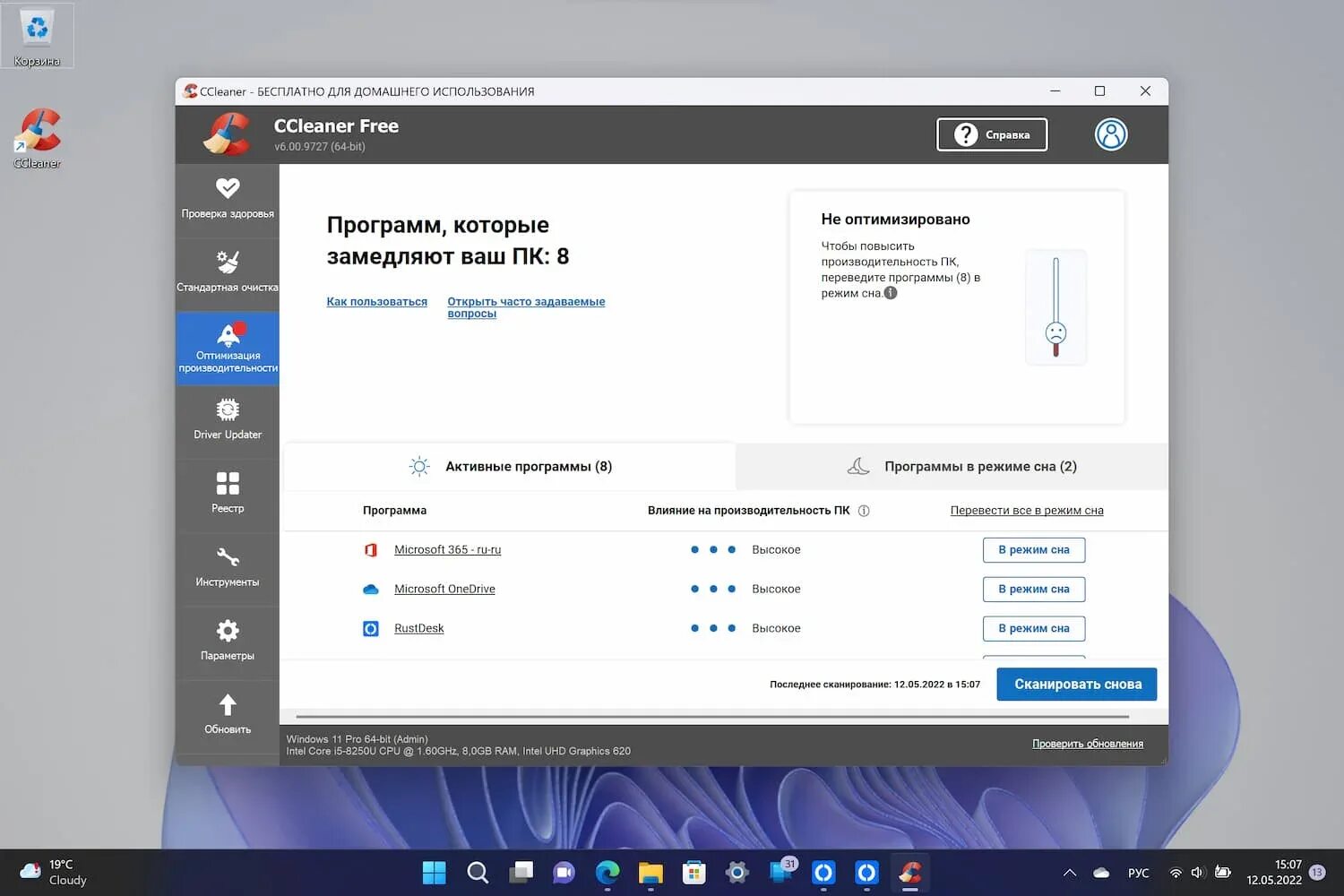The width and height of the screenshot is (1344, 896).
Task: Open the user account profile icon
Action: coord(1111,134)
